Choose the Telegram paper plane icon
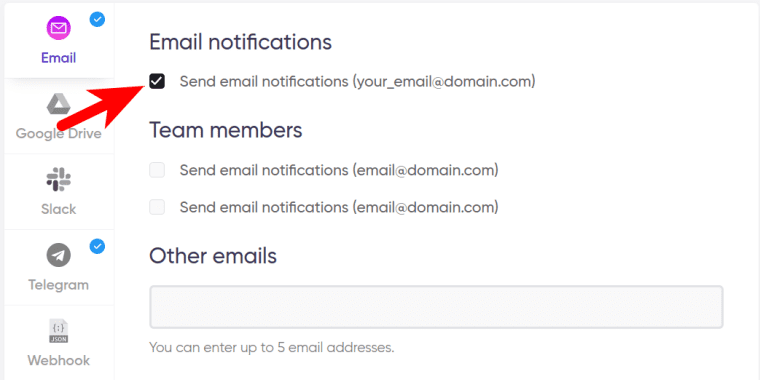The image size is (760, 380). click(59, 255)
